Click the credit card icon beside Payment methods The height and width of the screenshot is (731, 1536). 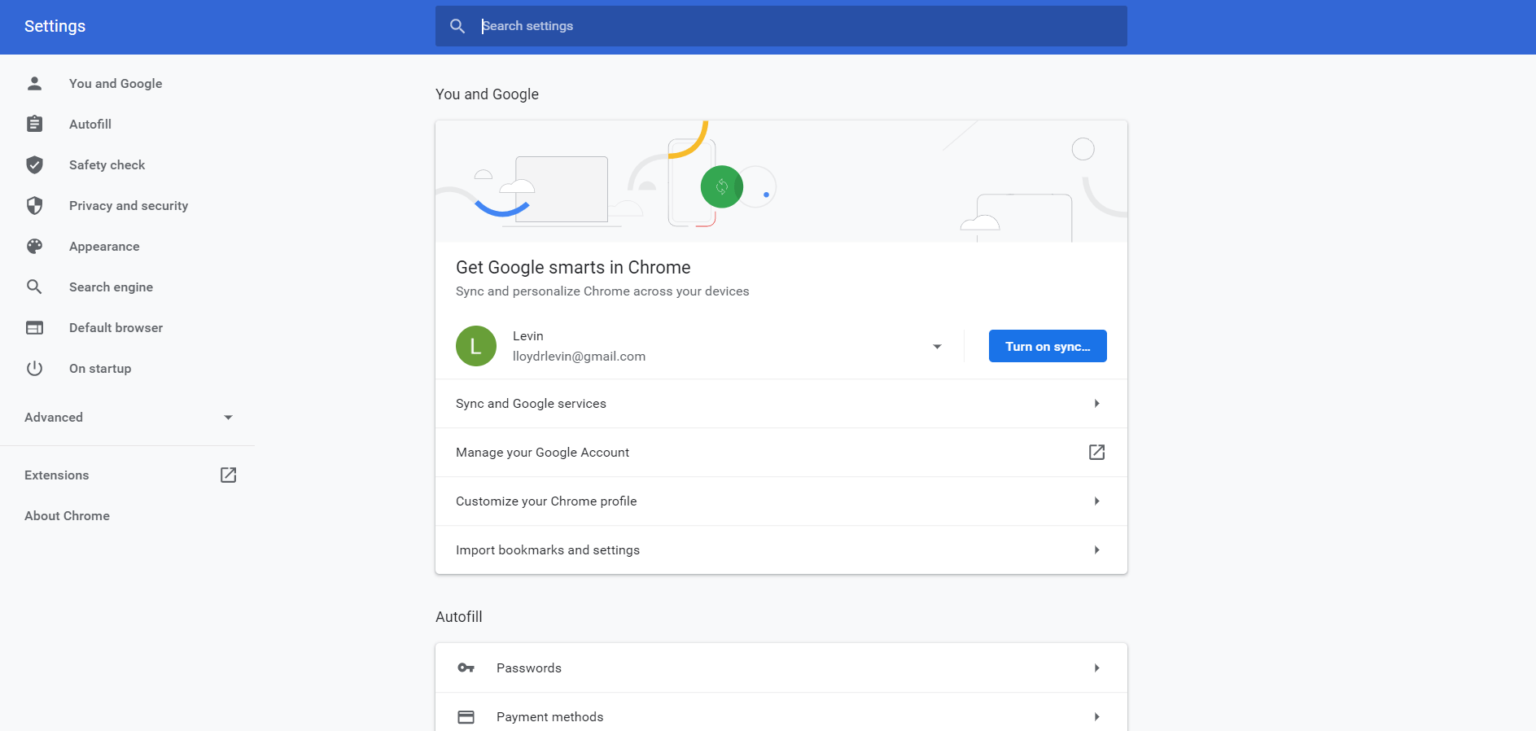click(466, 717)
